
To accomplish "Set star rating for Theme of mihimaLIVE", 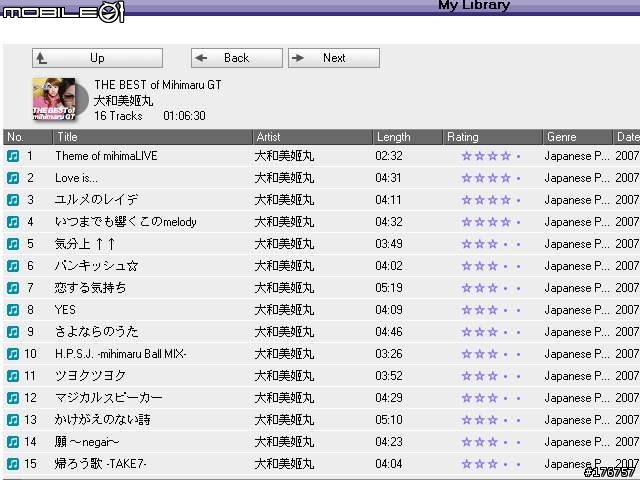I will tap(491, 156).
